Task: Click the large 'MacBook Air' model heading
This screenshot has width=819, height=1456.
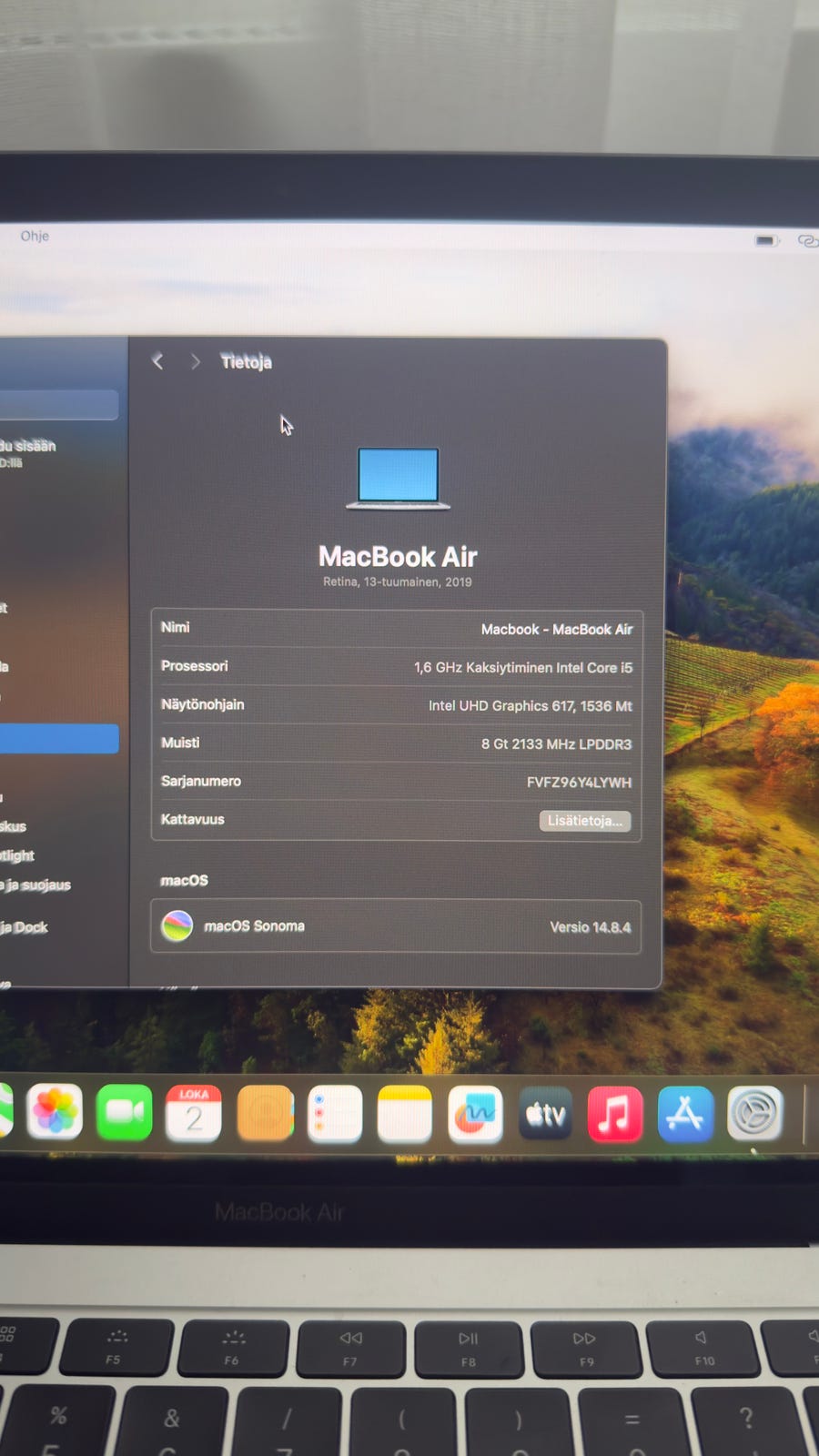Action: (x=398, y=556)
